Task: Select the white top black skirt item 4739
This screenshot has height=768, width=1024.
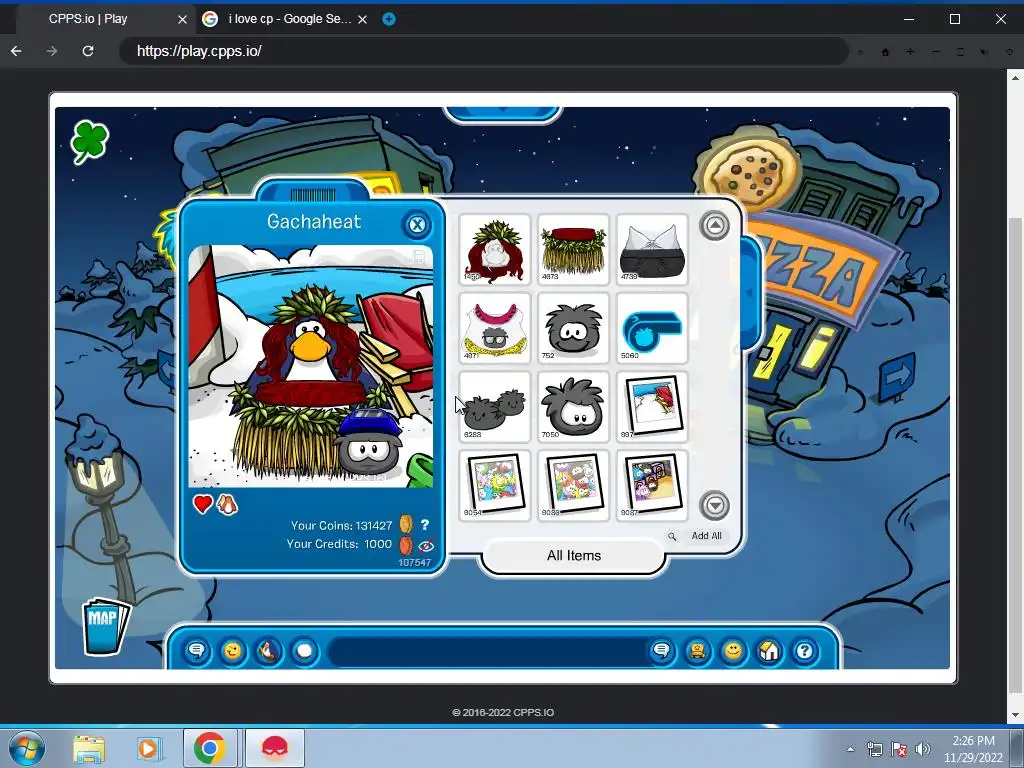Action: [652, 249]
